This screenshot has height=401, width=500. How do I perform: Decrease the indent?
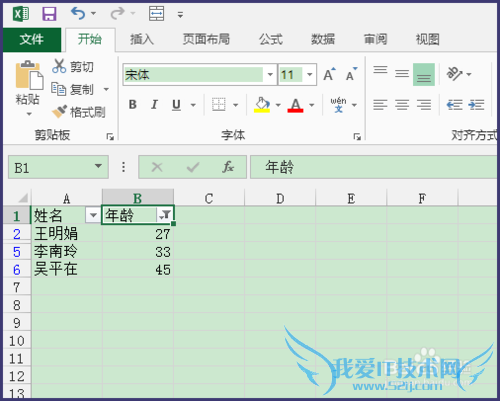[x=455, y=105]
